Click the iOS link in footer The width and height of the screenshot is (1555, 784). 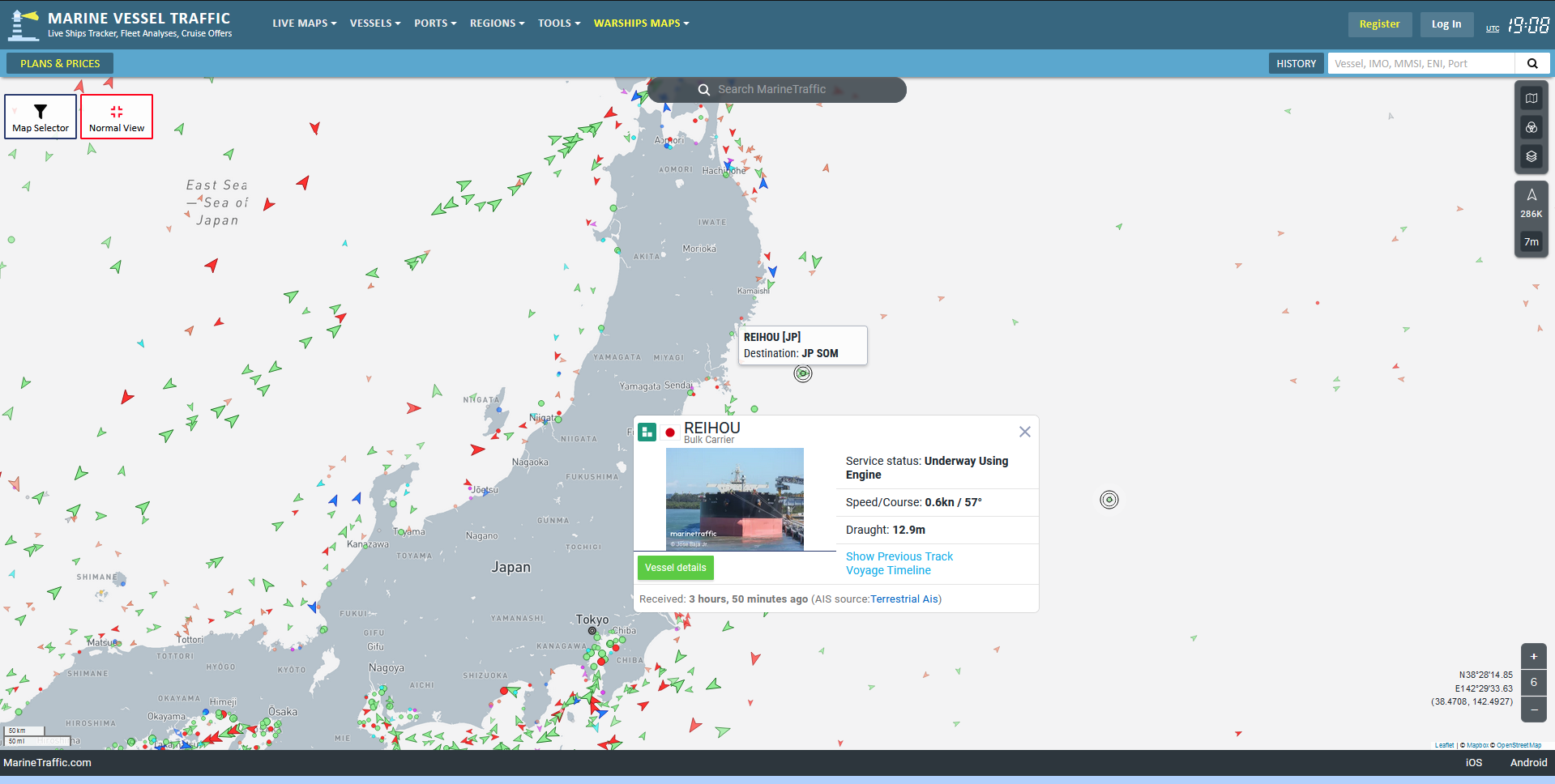[x=1474, y=762]
